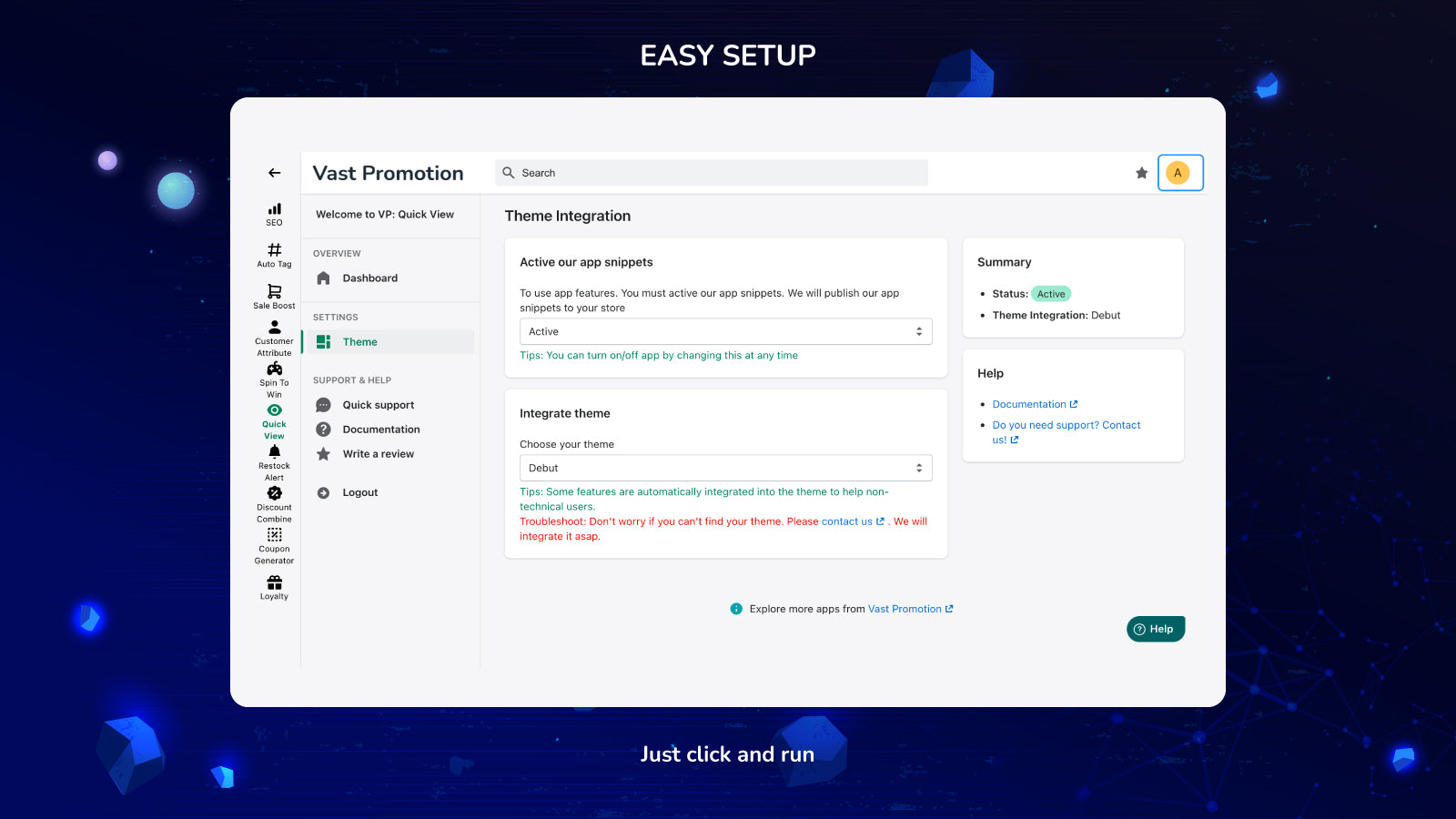The width and height of the screenshot is (1456, 819).
Task: Click the Customer Attribute sidebar icon
Action: pyautogui.click(x=273, y=339)
